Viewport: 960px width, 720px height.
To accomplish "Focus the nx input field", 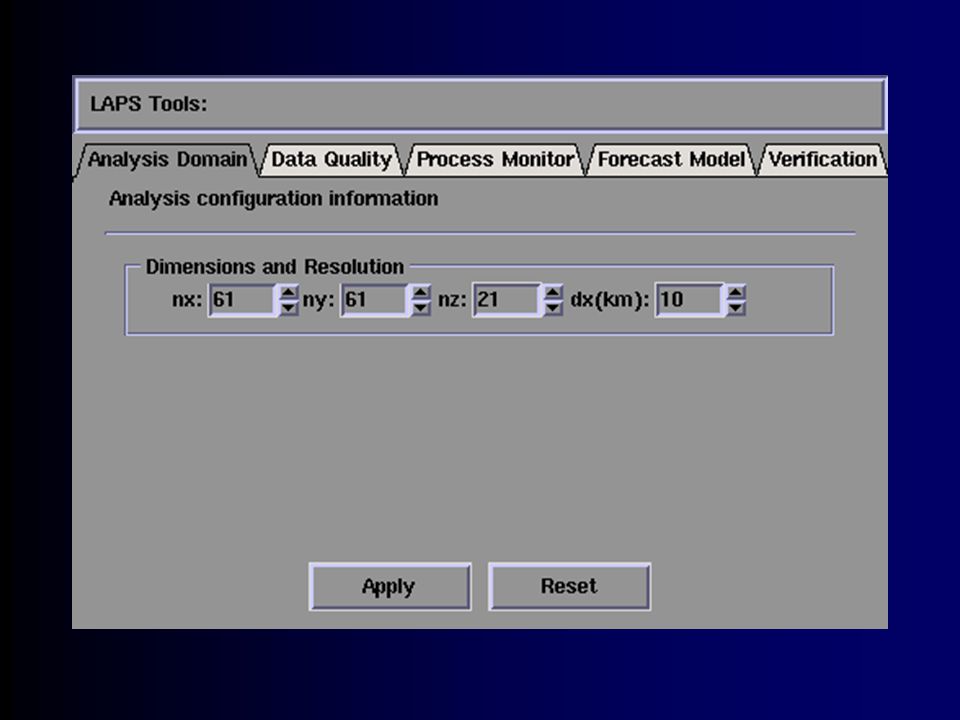I will click(243, 300).
